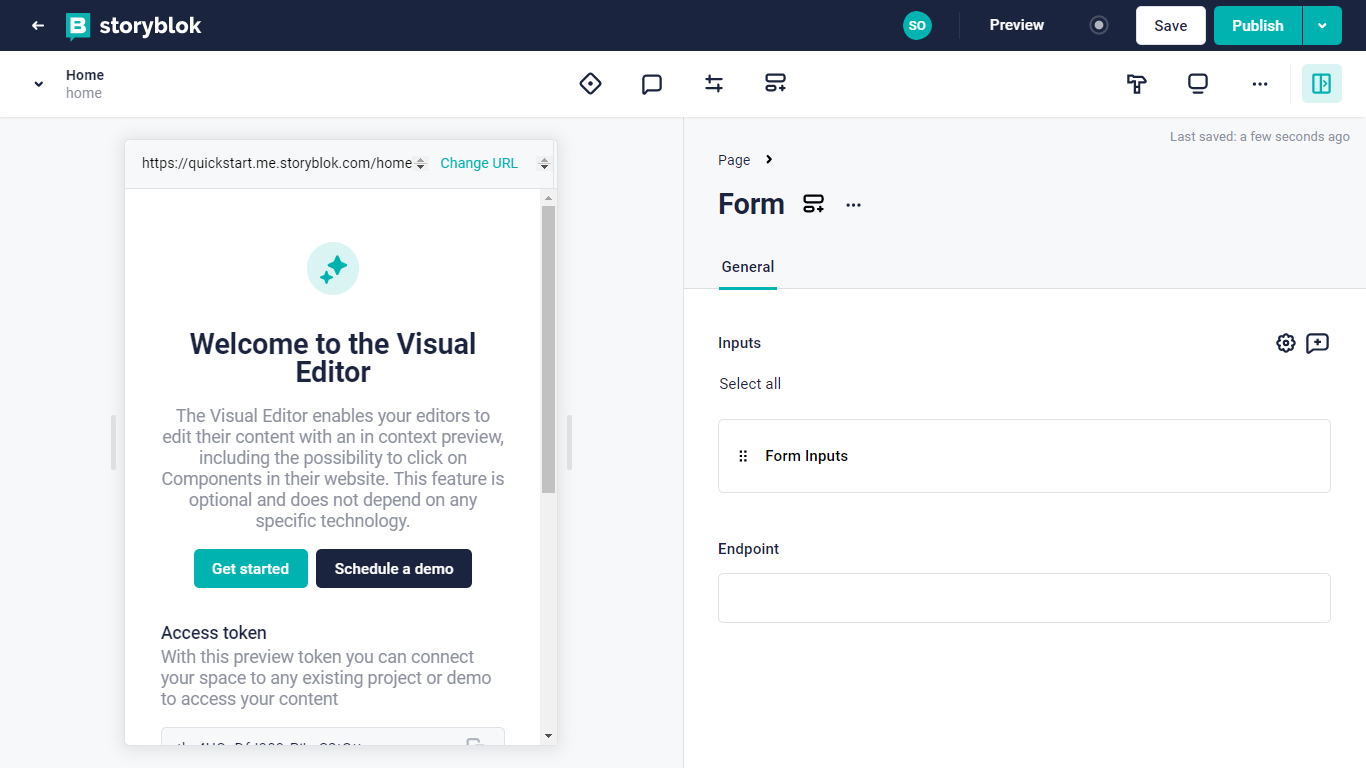Click the Access token heading
The image size is (1366, 768).
point(214,633)
